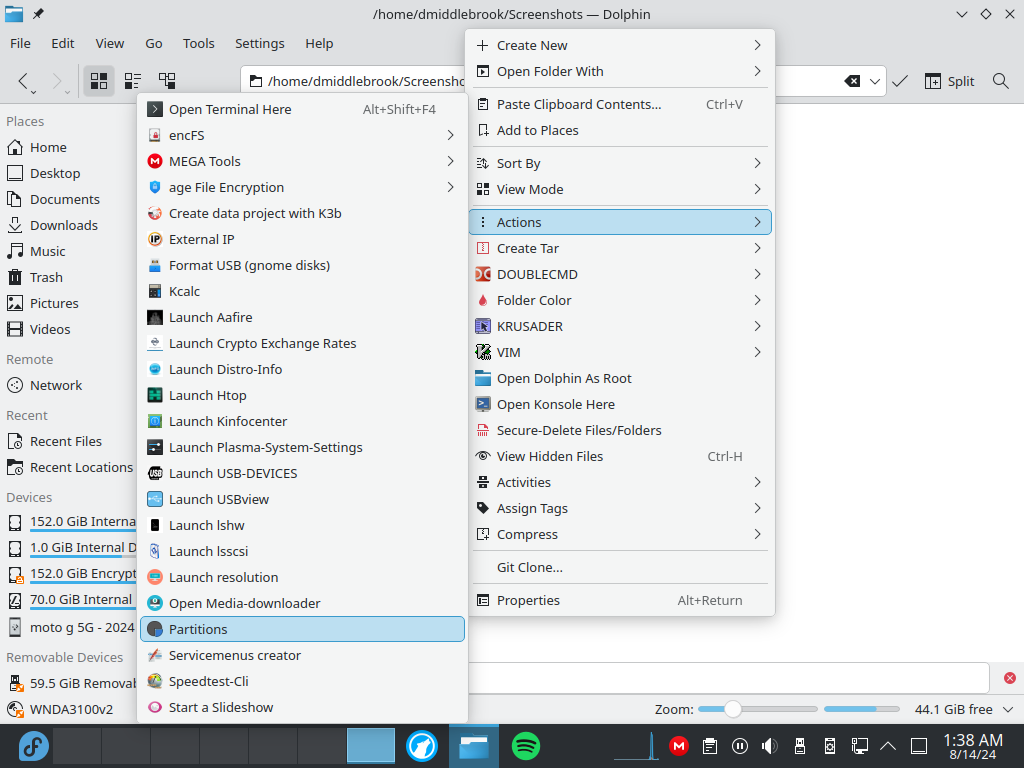Click Split view button
This screenshot has height=768, width=1024.
pos(950,81)
